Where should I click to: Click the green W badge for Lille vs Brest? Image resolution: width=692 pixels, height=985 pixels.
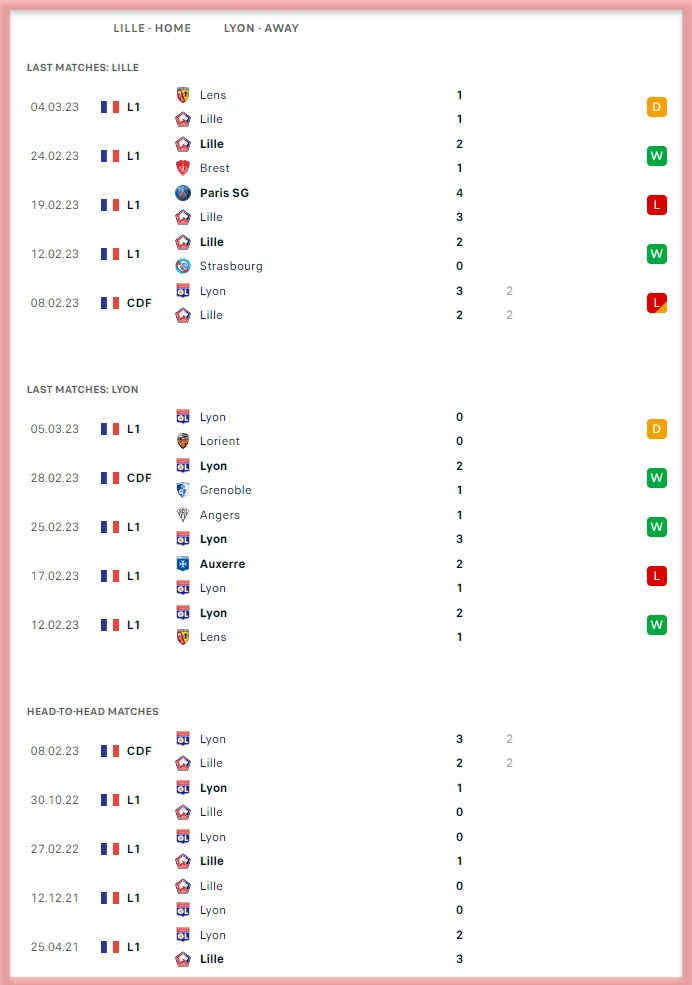[656, 156]
